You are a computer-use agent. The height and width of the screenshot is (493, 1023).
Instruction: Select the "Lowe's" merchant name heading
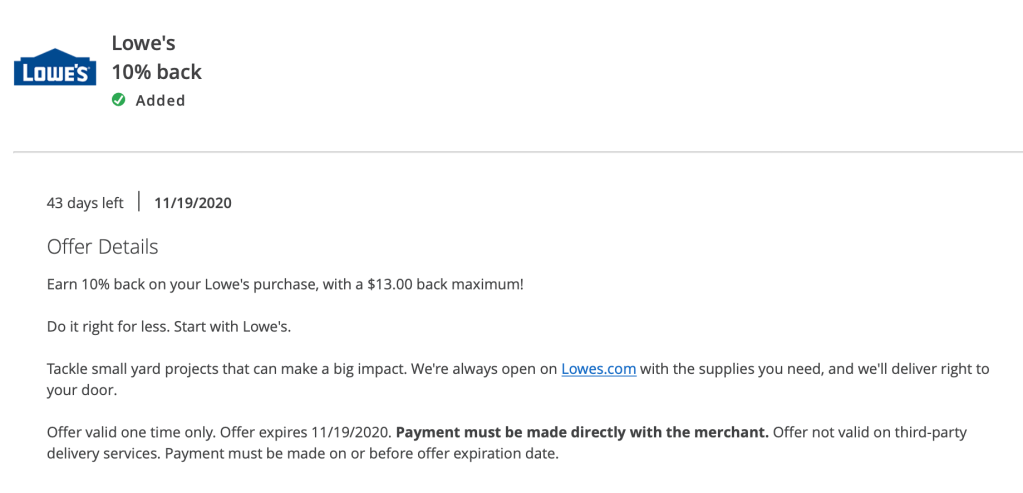coord(144,43)
